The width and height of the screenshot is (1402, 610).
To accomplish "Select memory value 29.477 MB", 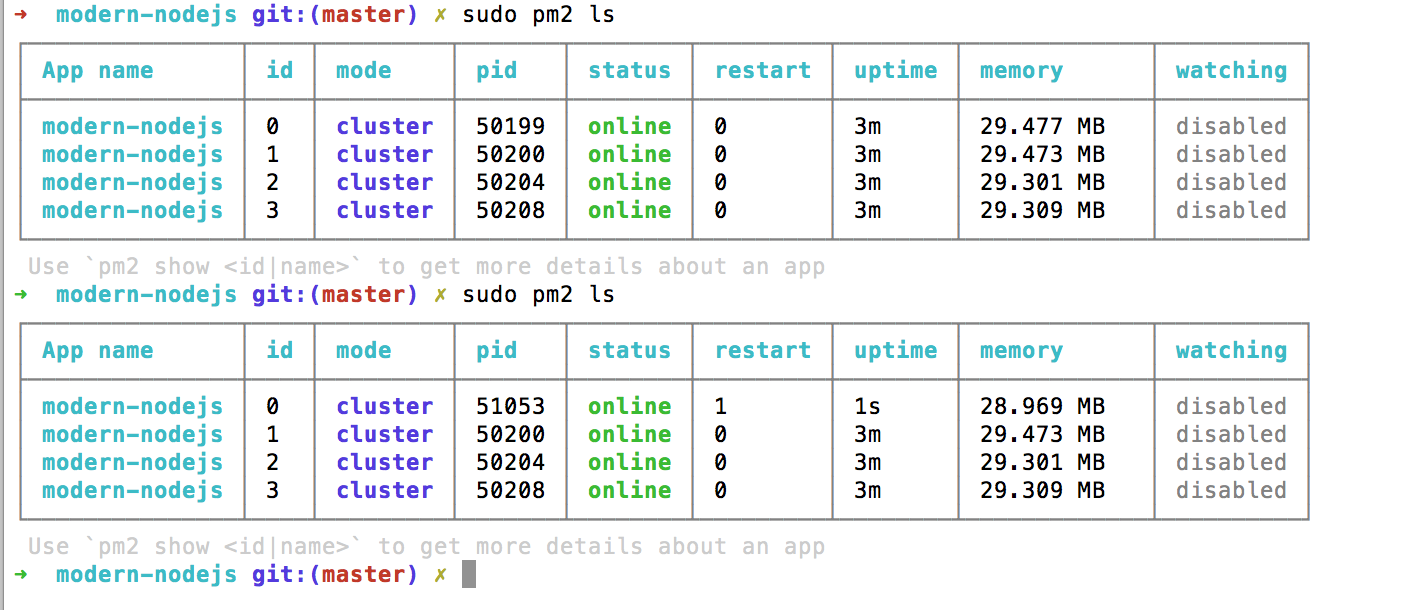I will point(1042,126).
